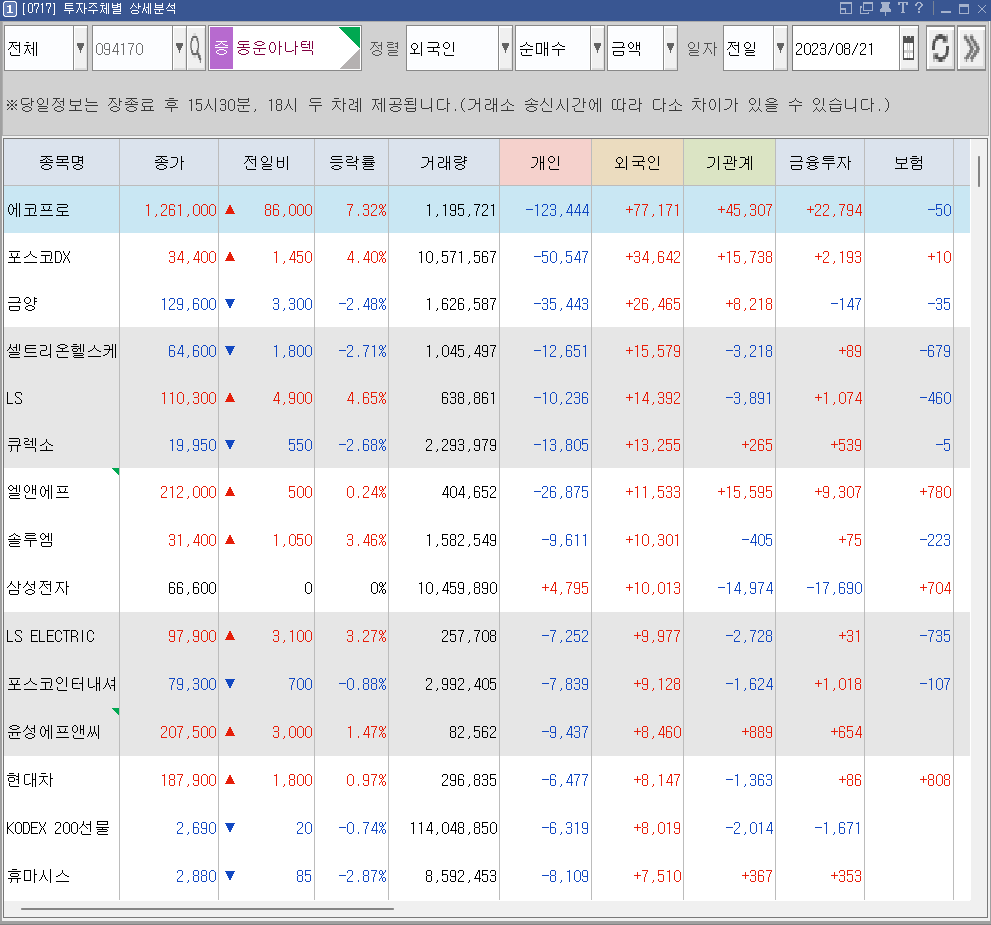Select the 큐렉소 row name
This screenshot has height=925, width=991.
pos(30,445)
